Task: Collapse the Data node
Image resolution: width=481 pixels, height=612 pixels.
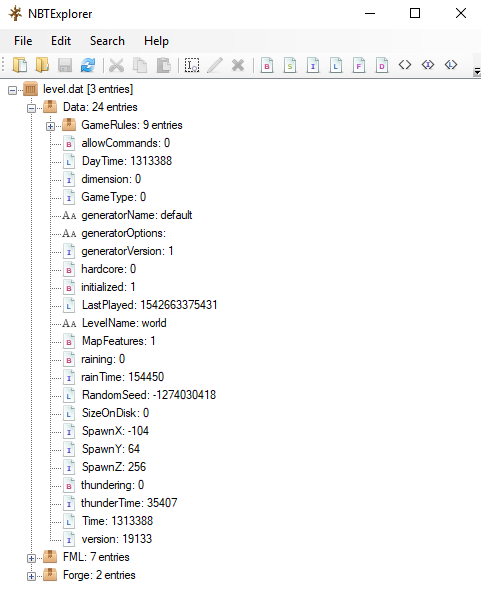Action: click(x=32, y=109)
